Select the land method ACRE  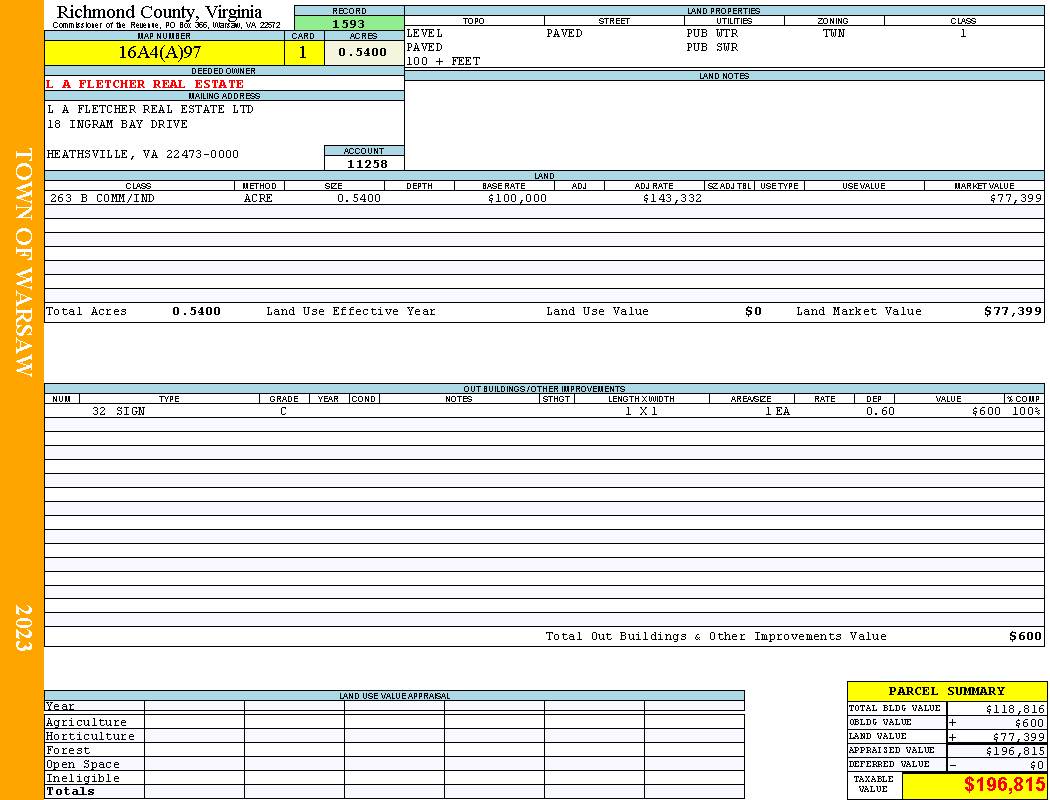click(258, 198)
